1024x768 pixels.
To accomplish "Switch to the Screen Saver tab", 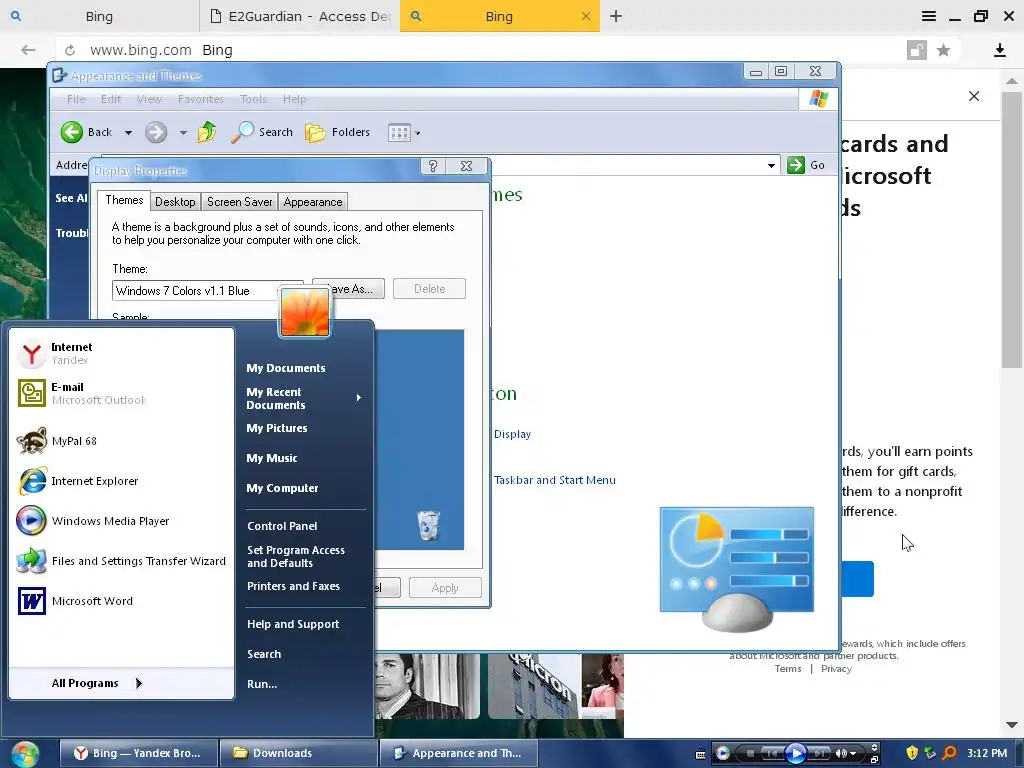I will click(240, 202).
